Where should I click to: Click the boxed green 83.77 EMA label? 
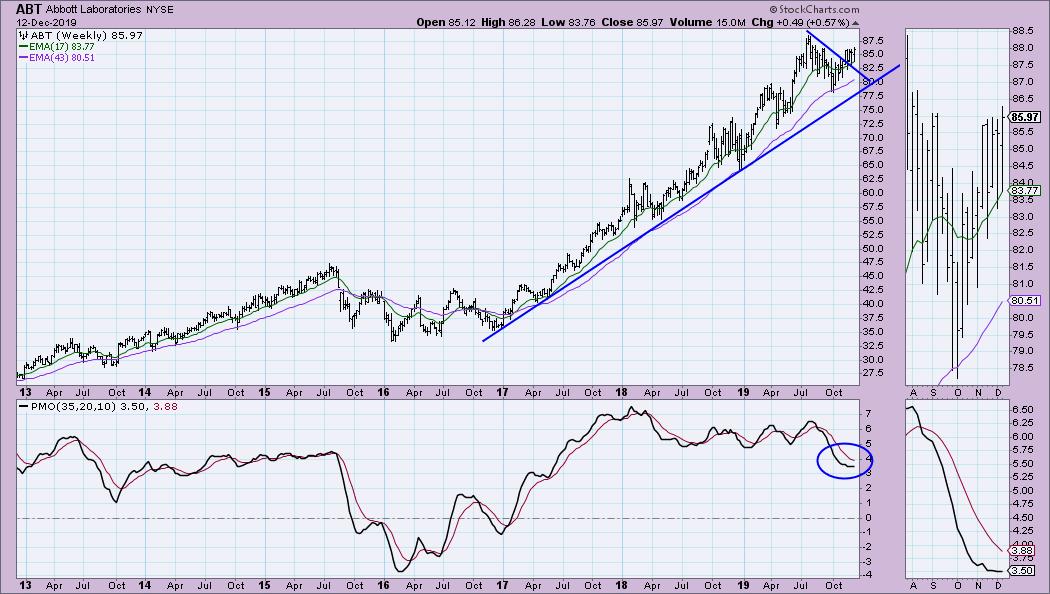click(1025, 191)
